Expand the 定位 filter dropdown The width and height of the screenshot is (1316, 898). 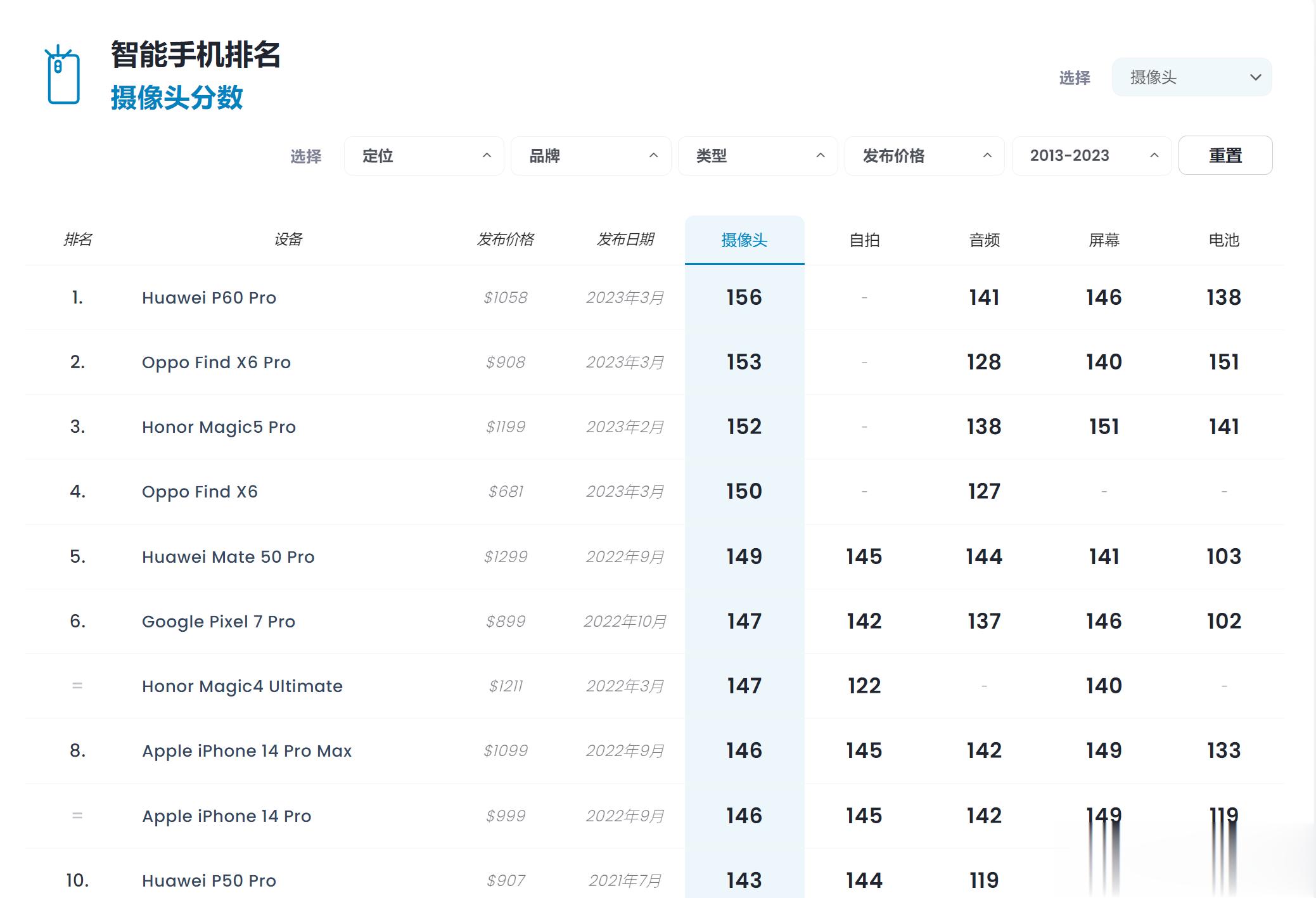pos(424,156)
